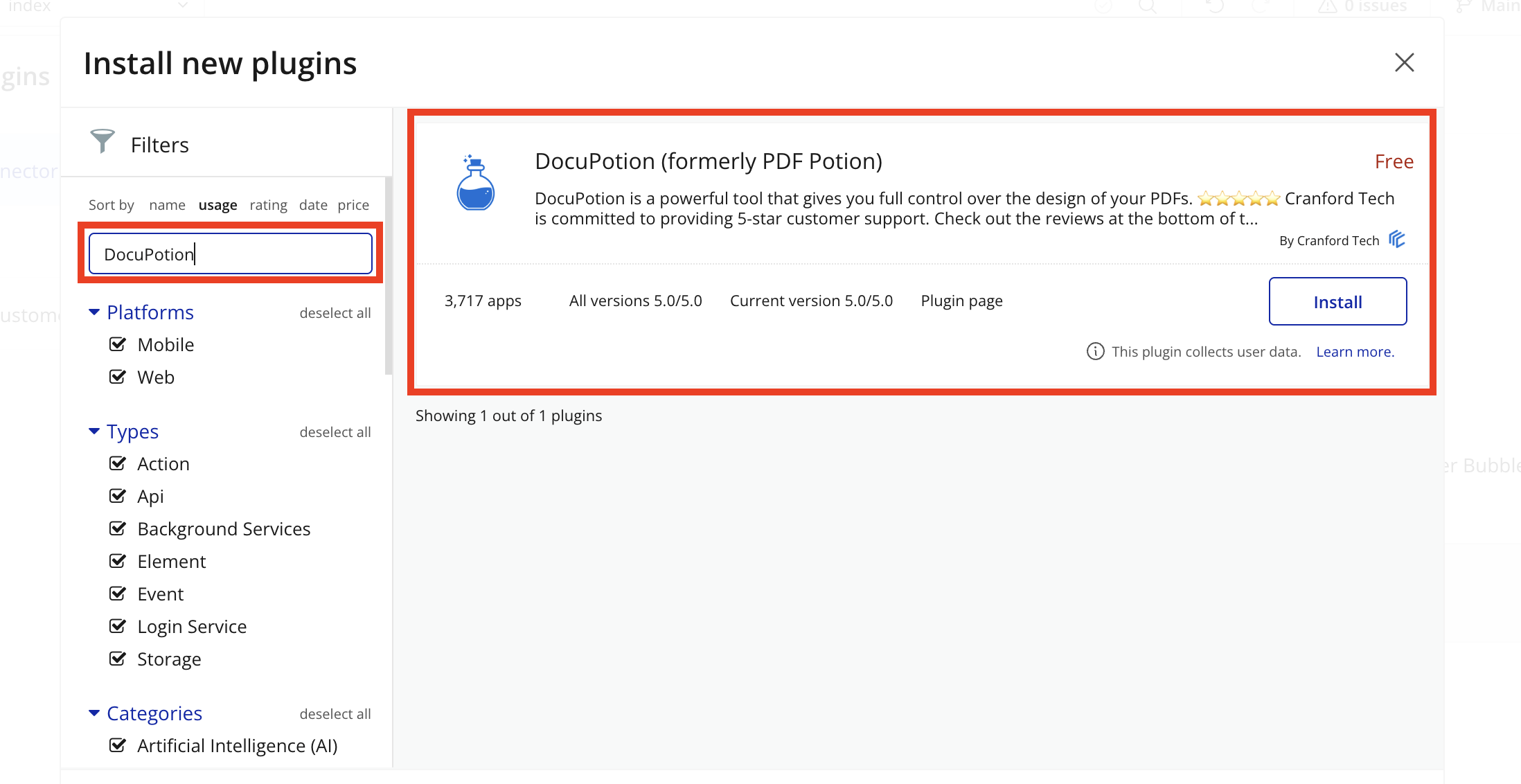The image size is (1521, 784).
Task: Open the Plugin page link
Action: (961, 301)
